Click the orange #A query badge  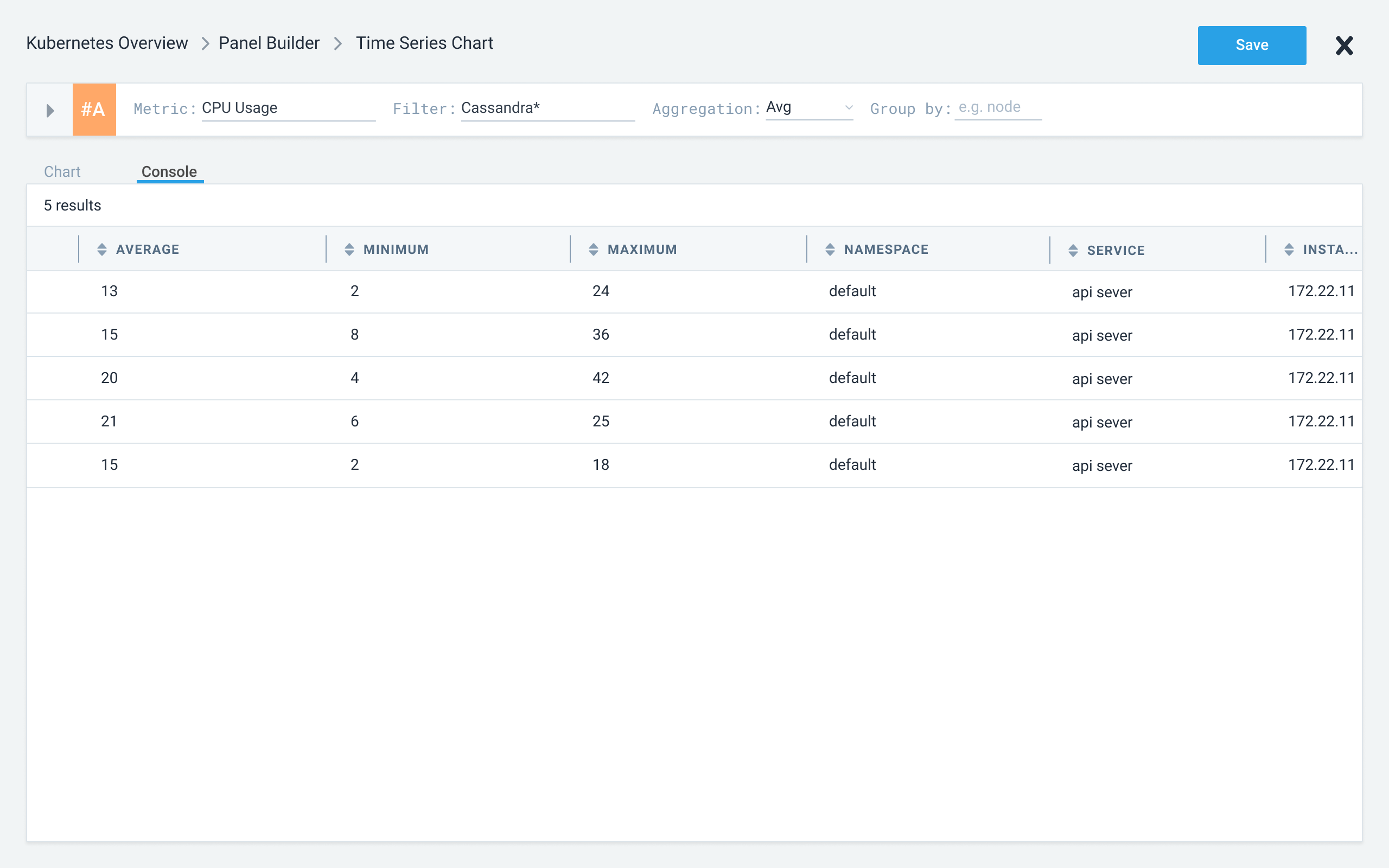(x=94, y=109)
